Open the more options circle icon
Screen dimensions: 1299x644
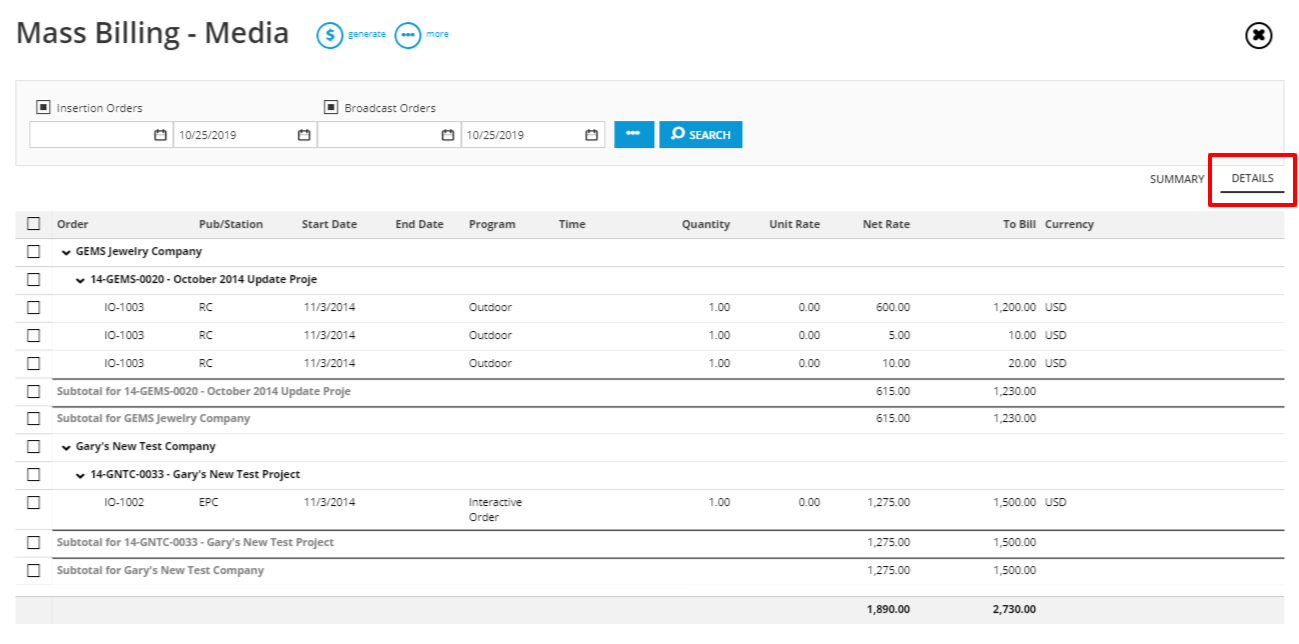tap(407, 35)
